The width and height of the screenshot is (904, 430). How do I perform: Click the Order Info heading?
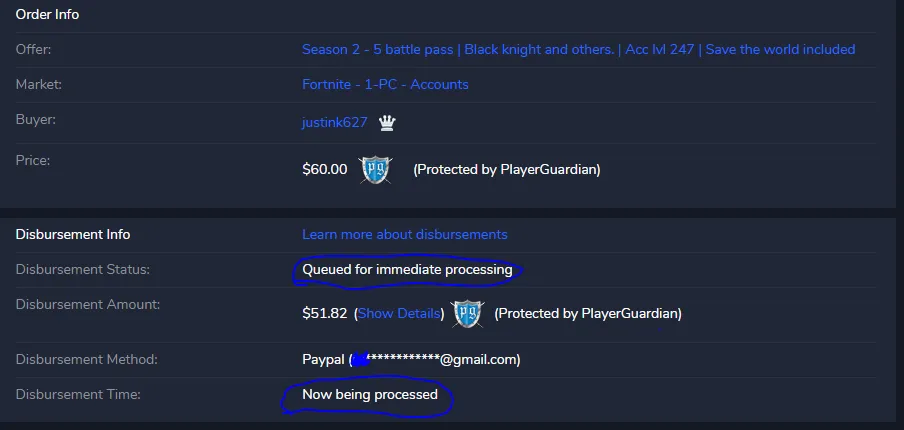(x=47, y=14)
